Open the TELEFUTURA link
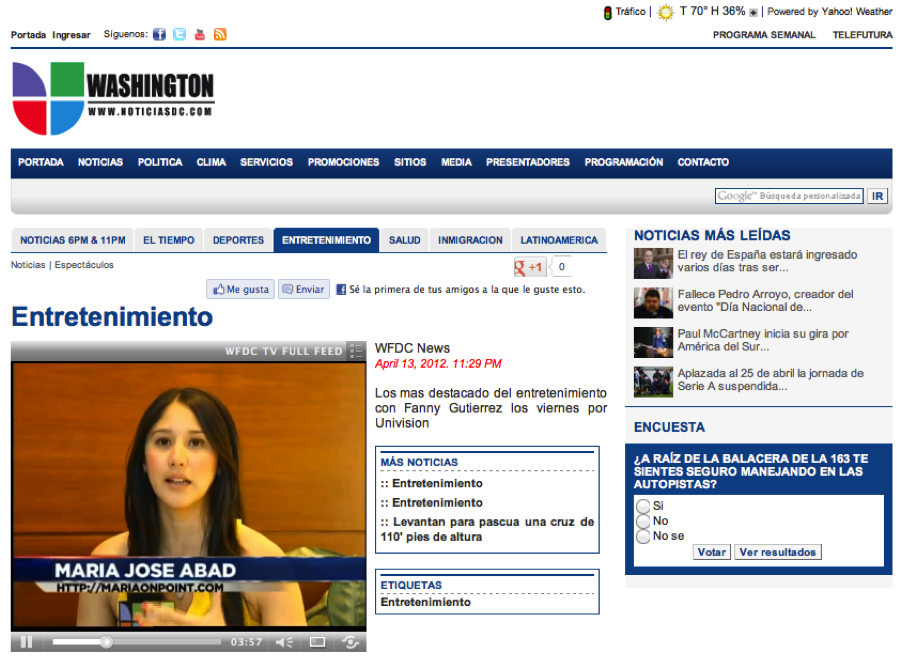Image resolution: width=902 pixels, height=659 pixels. click(x=862, y=35)
